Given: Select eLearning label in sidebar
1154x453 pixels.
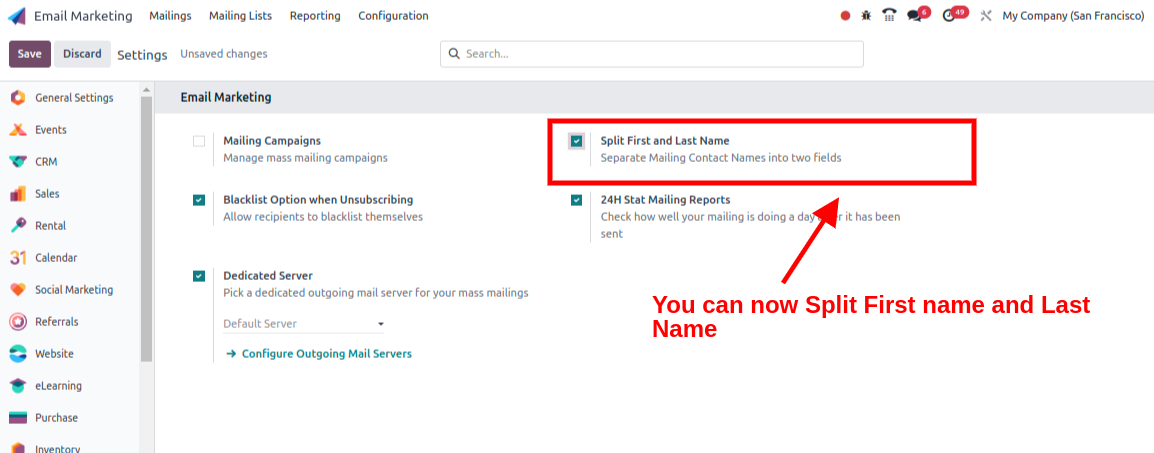Looking at the screenshot, I should [x=58, y=385].
